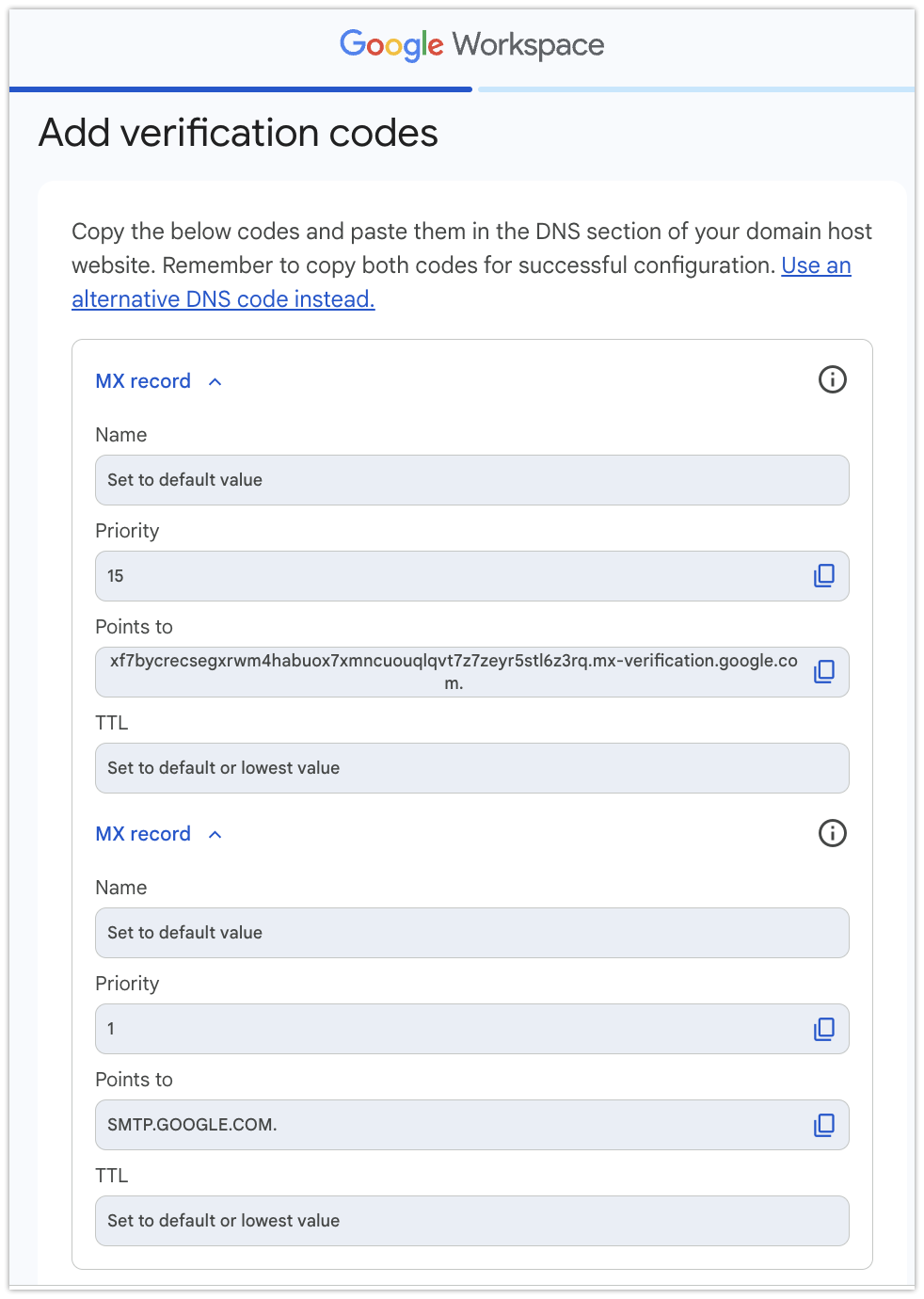This screenshot has height=1299, width=924.
Task: Click the blue progress bar at top
Action: tap(241, 89)
